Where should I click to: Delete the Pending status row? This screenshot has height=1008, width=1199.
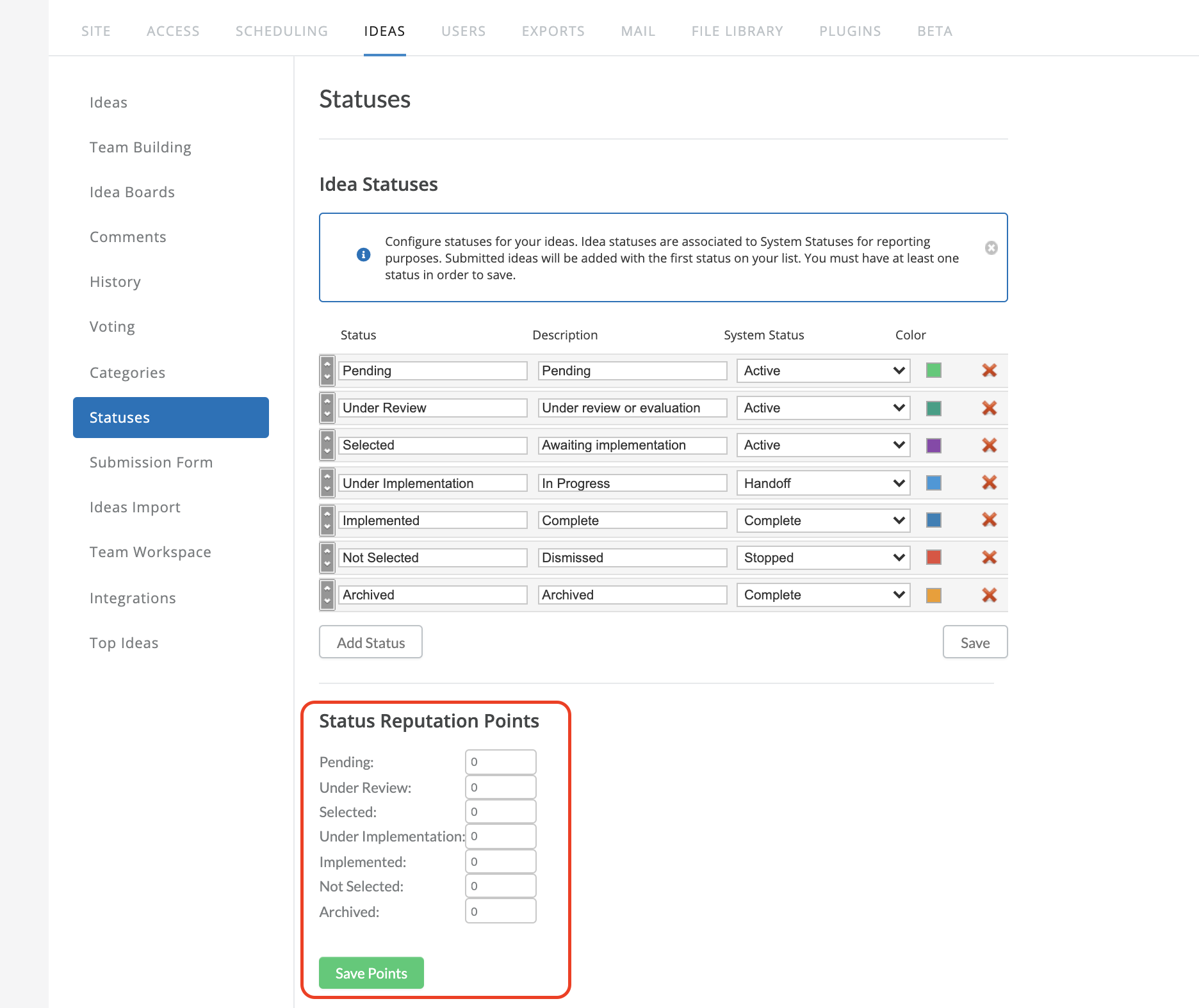989,370
